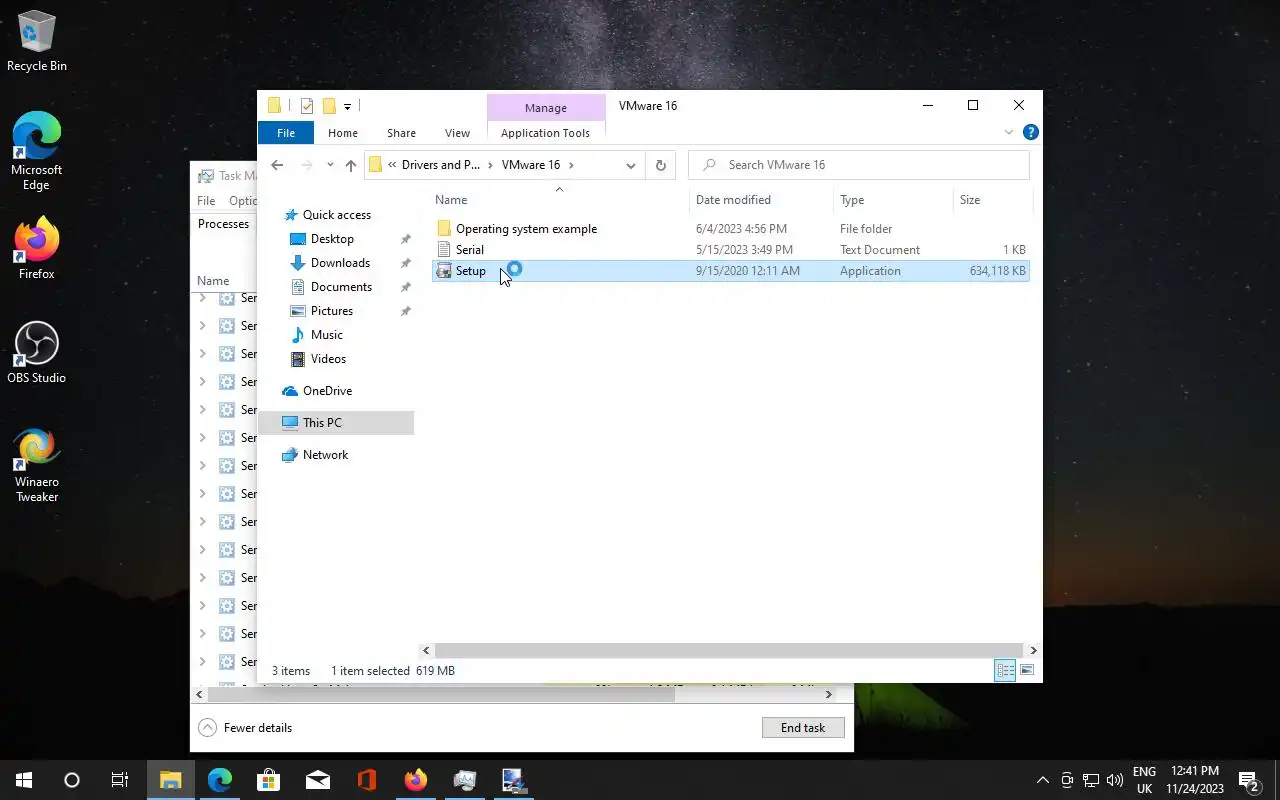Switch to the Share ribbon tab
1280x800 pixels.
coord(401,133)
